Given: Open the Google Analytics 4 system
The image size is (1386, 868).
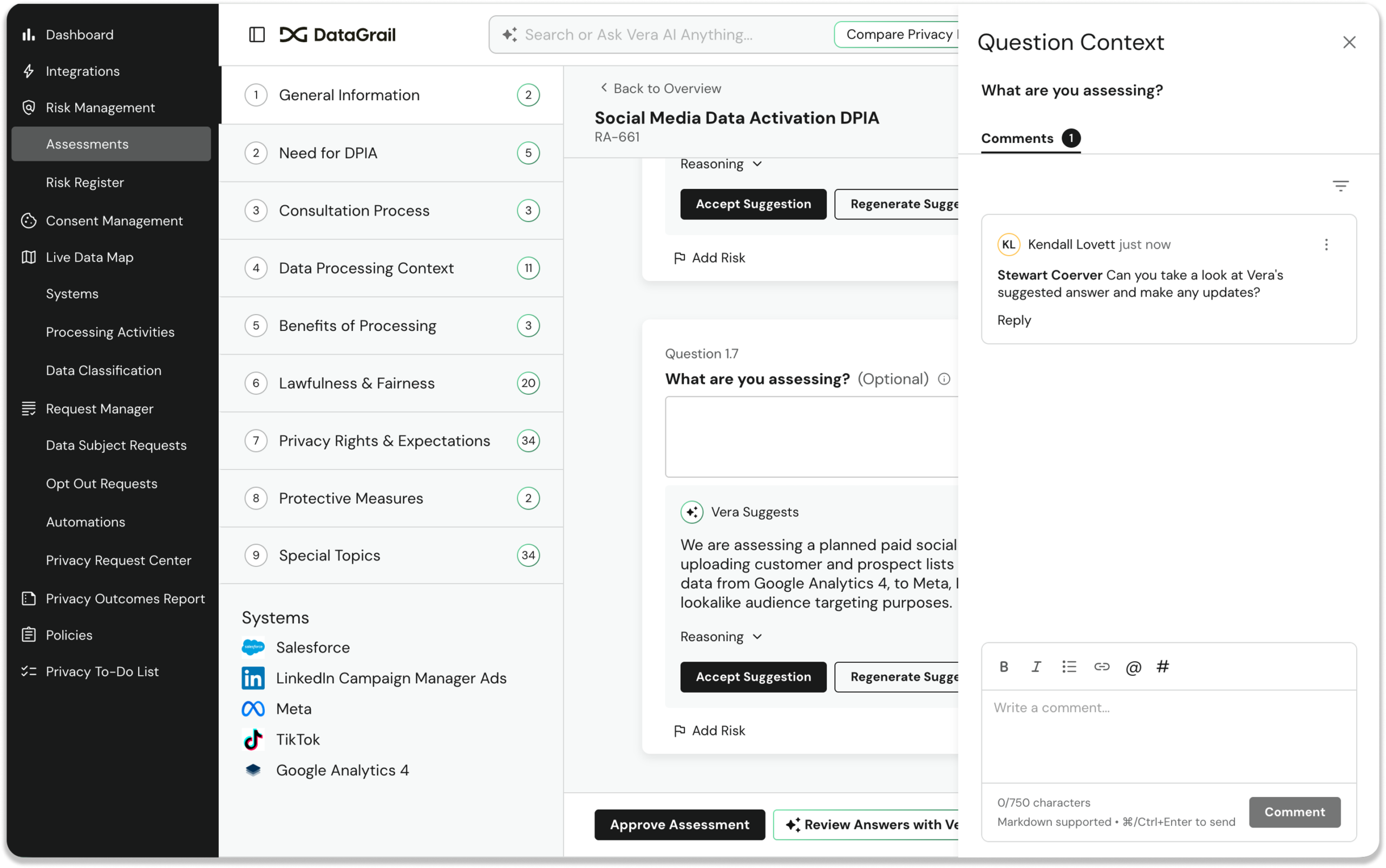Looking at the screenshot, I should [325, 770].
